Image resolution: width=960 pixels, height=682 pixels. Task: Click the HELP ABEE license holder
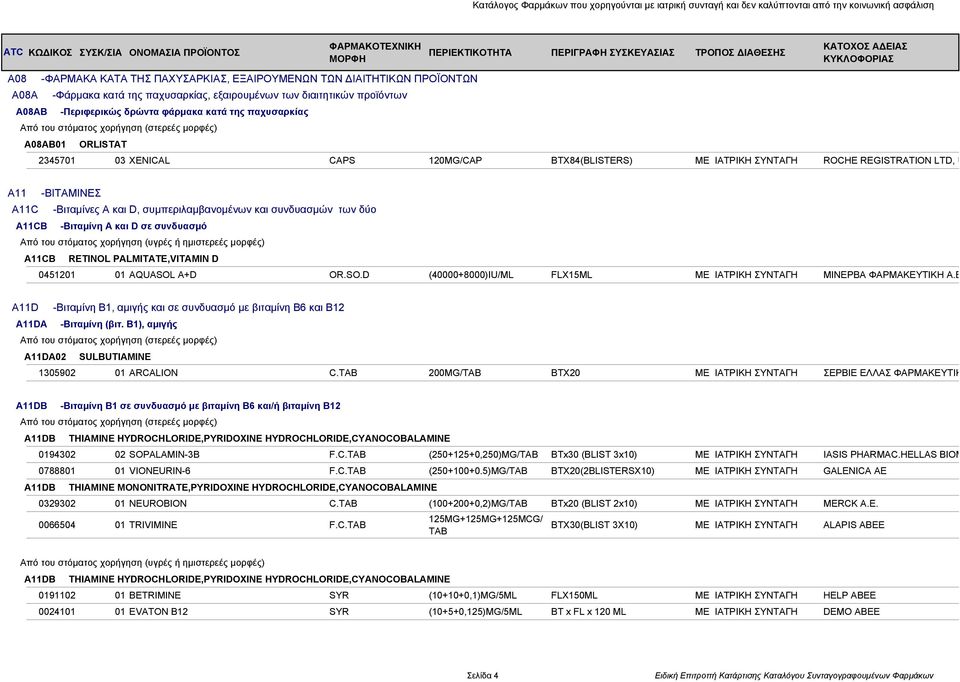pyautogui.click(x=849, y=596)
